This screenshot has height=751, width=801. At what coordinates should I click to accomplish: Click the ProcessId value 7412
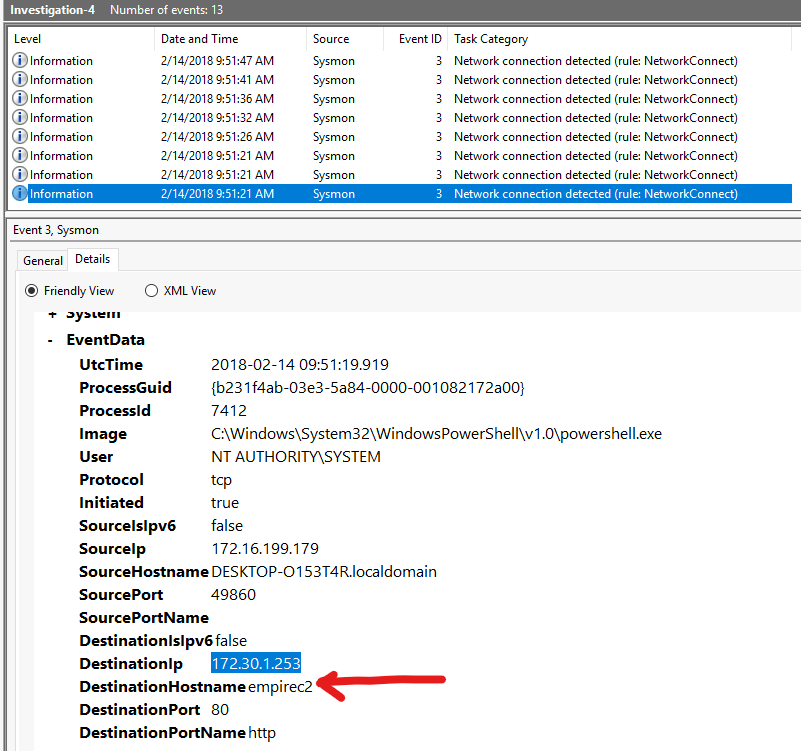(x=229, y=411)
